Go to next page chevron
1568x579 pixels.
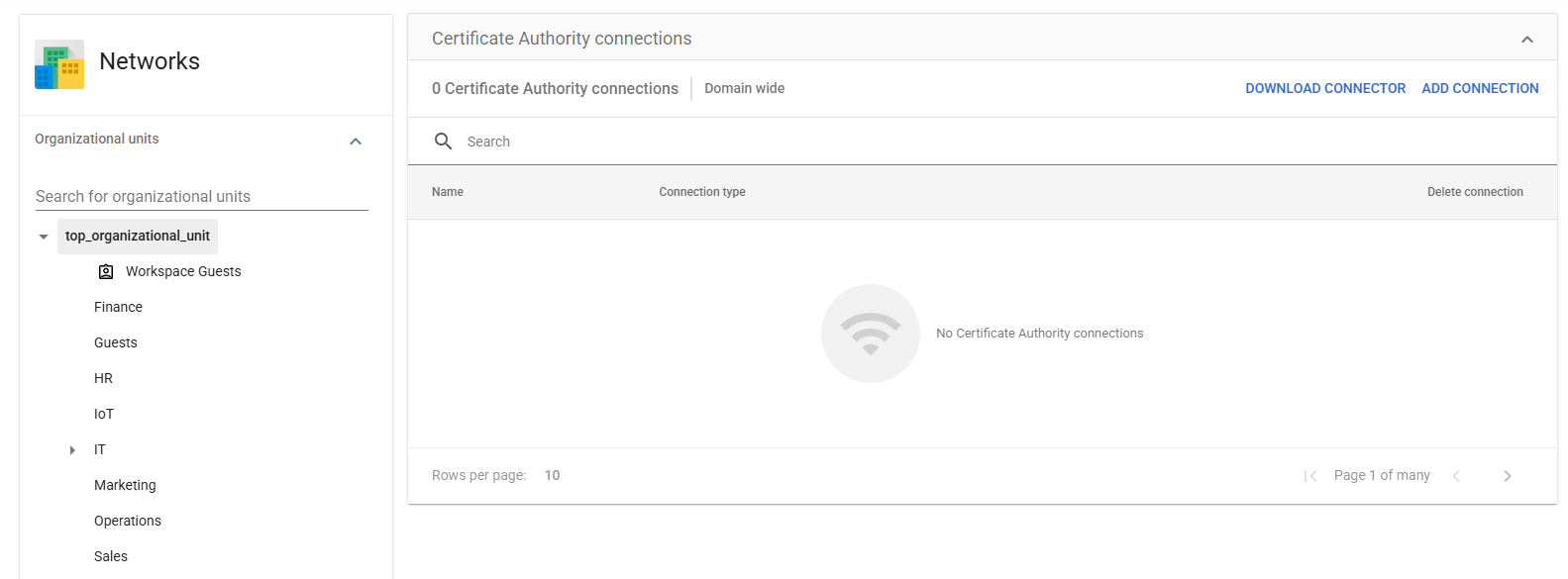1508,476
